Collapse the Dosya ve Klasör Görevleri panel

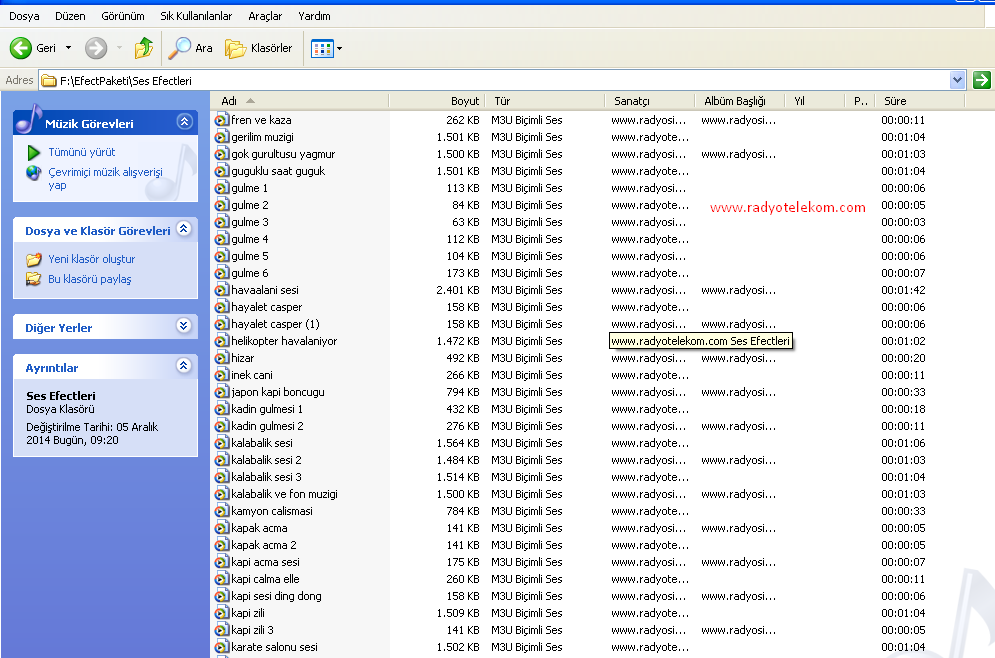(183, 228)
